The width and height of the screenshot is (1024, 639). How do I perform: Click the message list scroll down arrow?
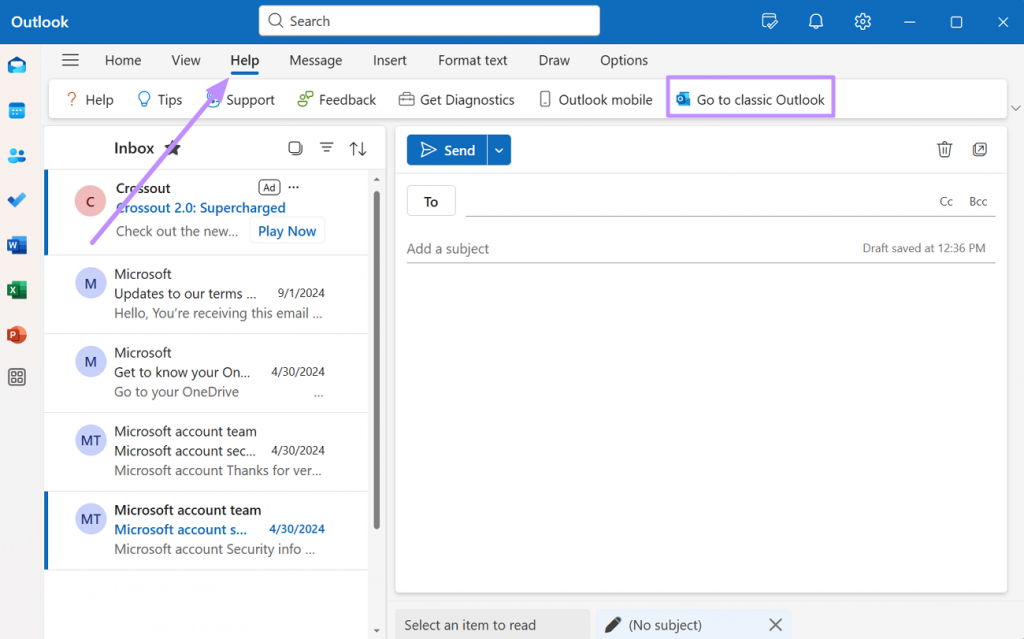click(377, 631)
